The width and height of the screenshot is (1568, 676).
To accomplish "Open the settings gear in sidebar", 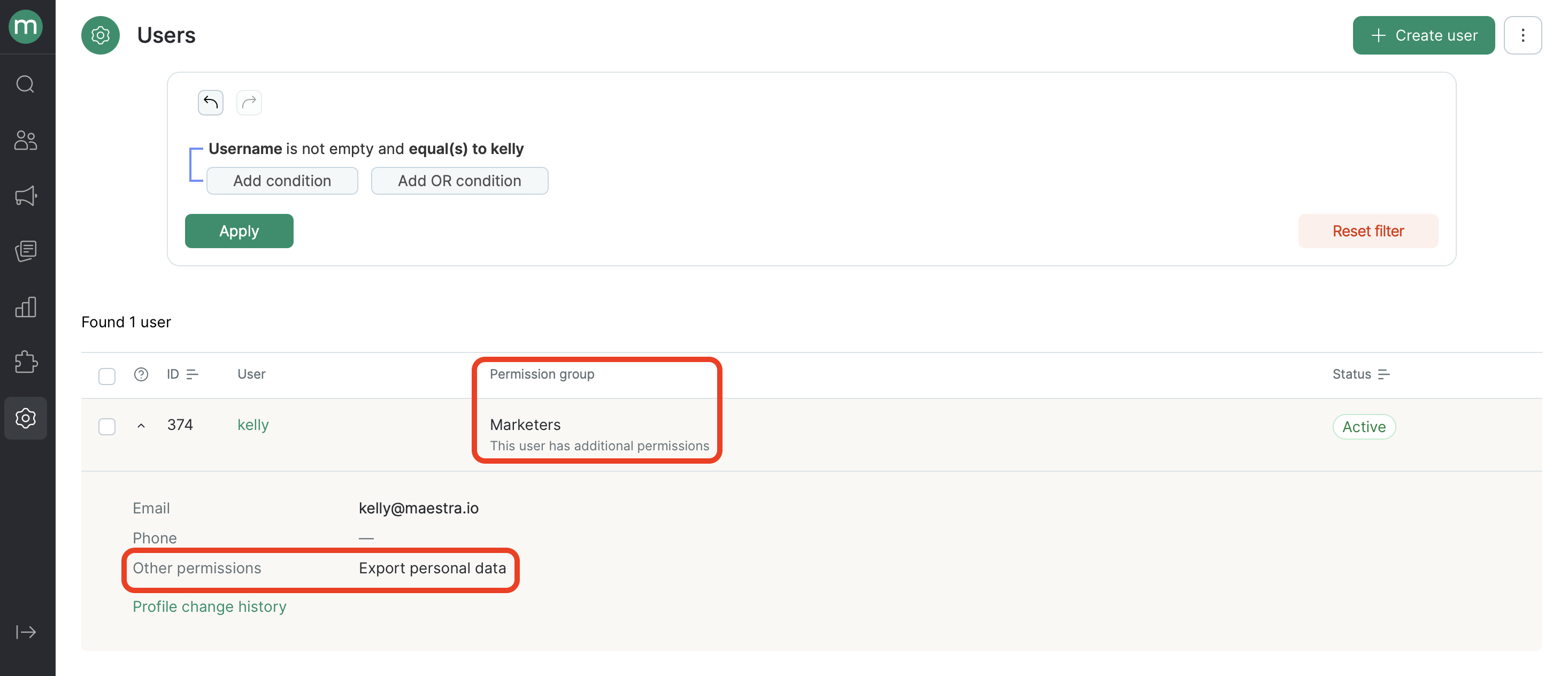I will 26,418.
